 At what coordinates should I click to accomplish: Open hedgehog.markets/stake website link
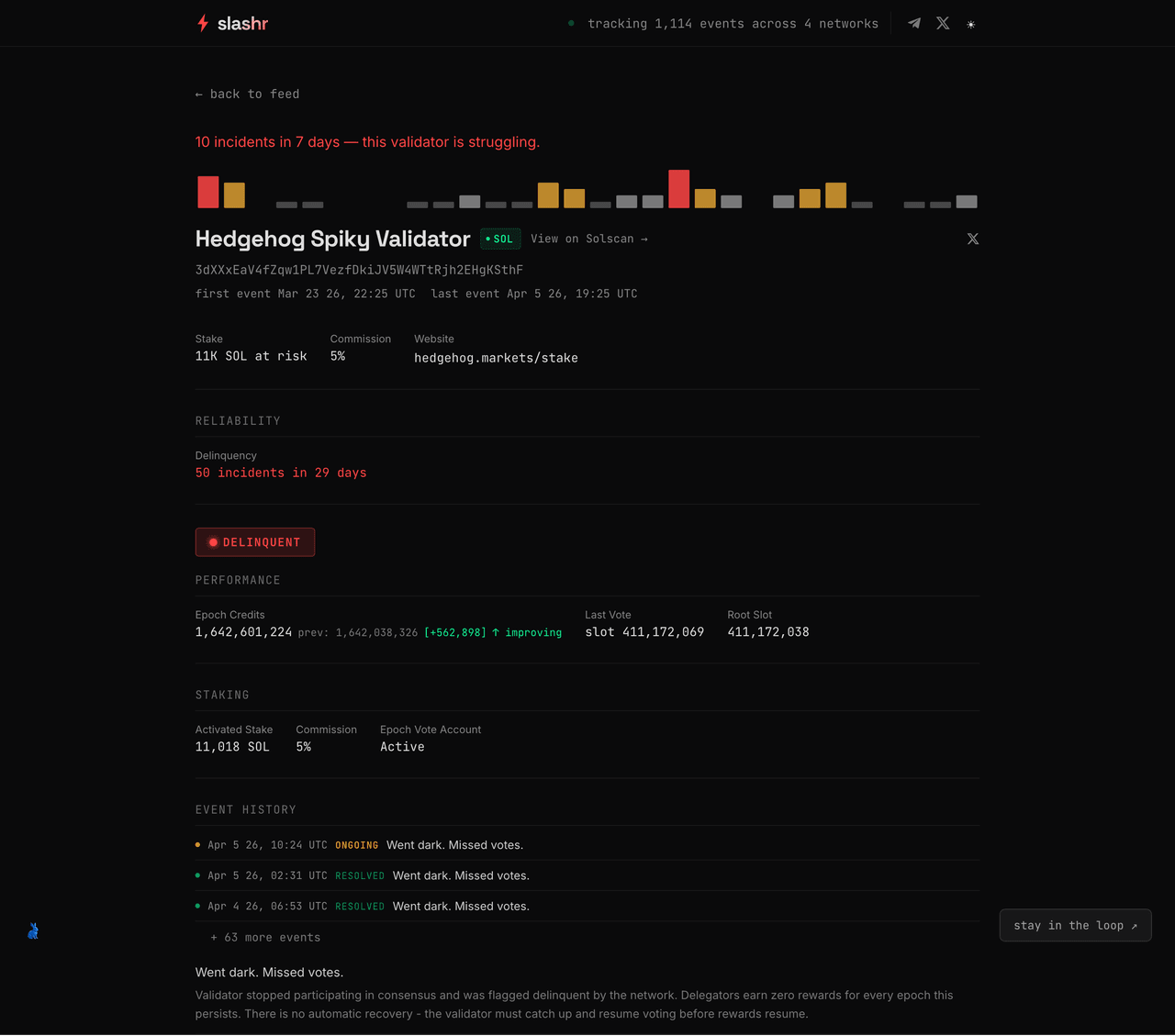coord(496,358)
